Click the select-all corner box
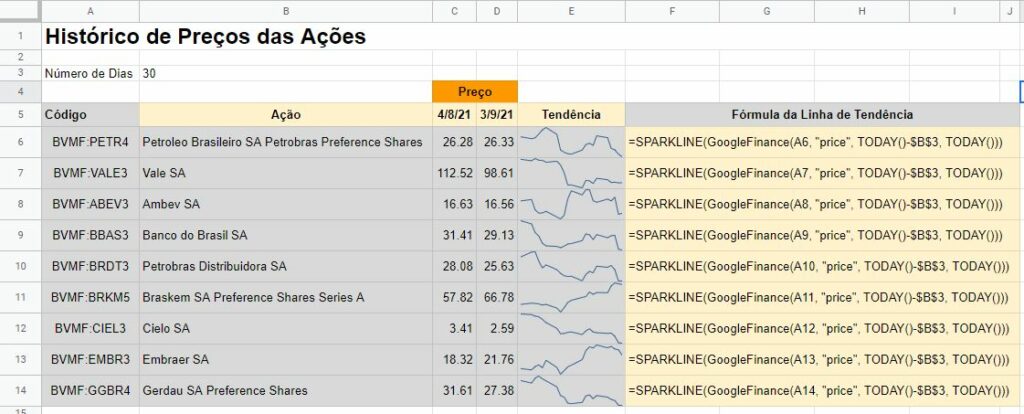The width and height of the screenshot is (1024, 414). pos(20,11)
